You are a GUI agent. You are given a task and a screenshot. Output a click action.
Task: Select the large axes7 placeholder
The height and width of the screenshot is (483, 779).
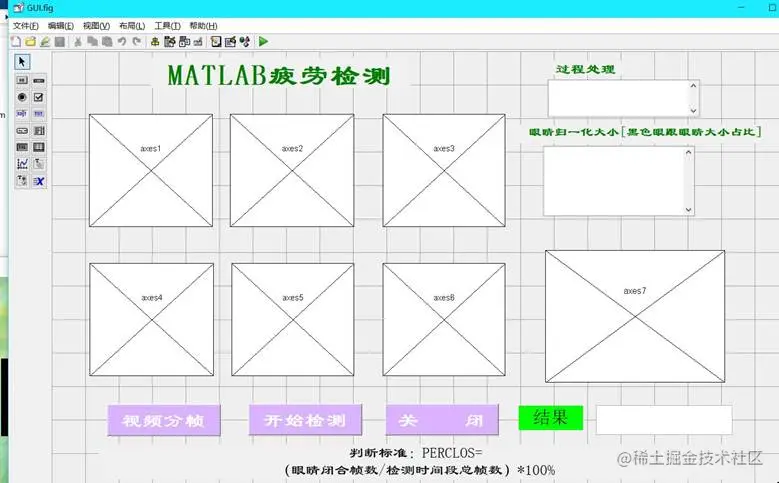(x=635, y=316)
